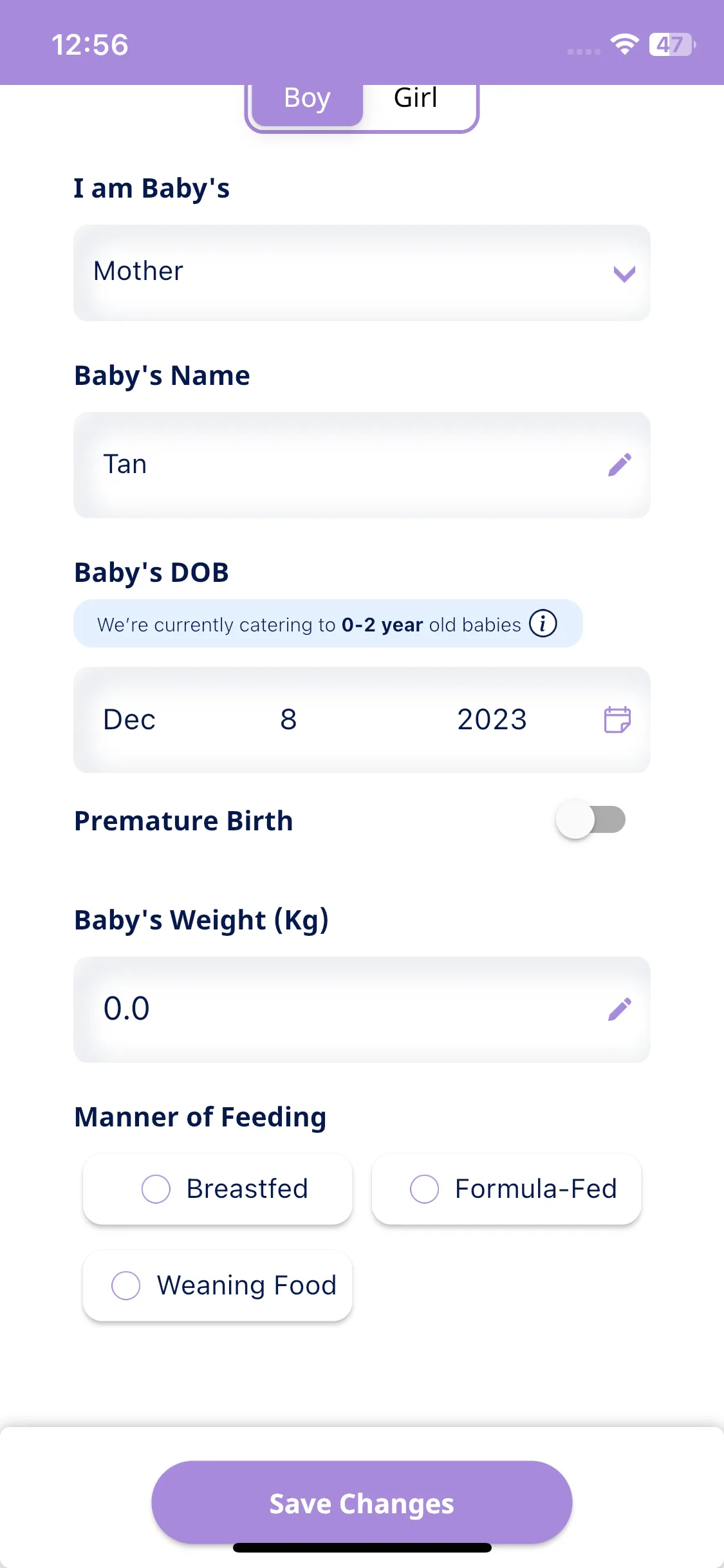
Task: Choose the Weaning Food option
Action: [x=218, y=1285]
